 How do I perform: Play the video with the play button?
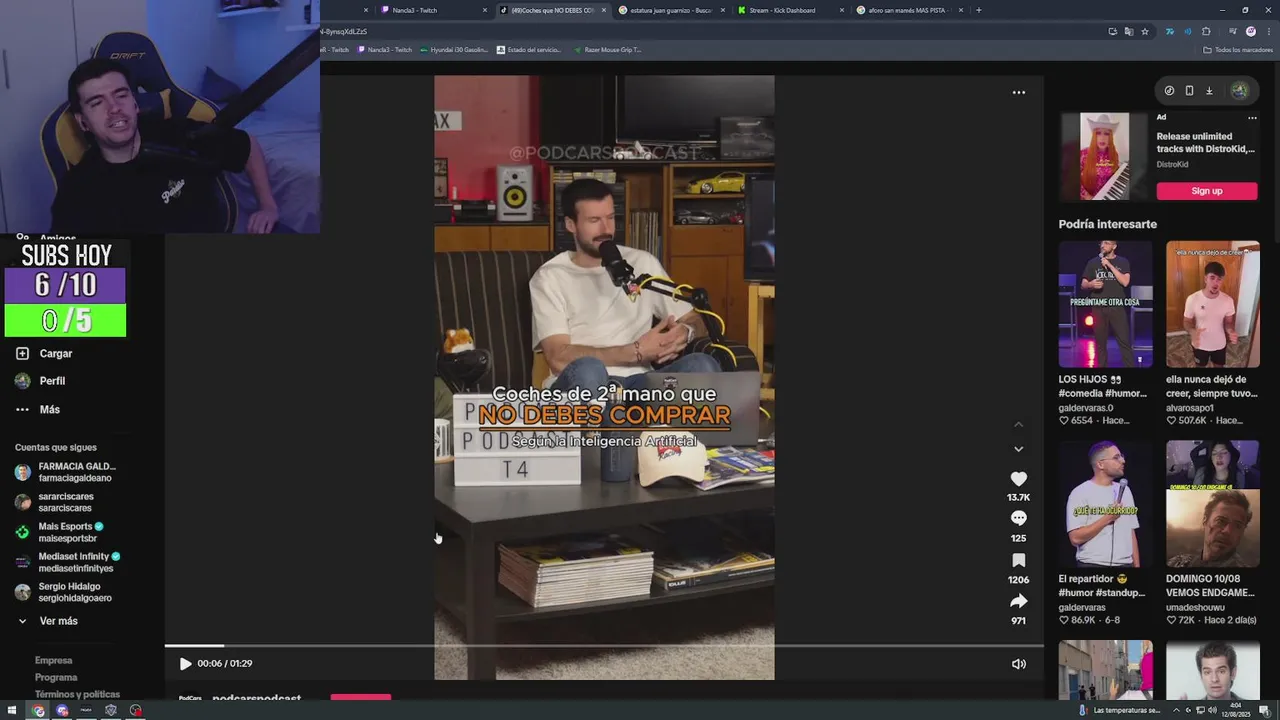pyautogui.click(x=185, y=663)
